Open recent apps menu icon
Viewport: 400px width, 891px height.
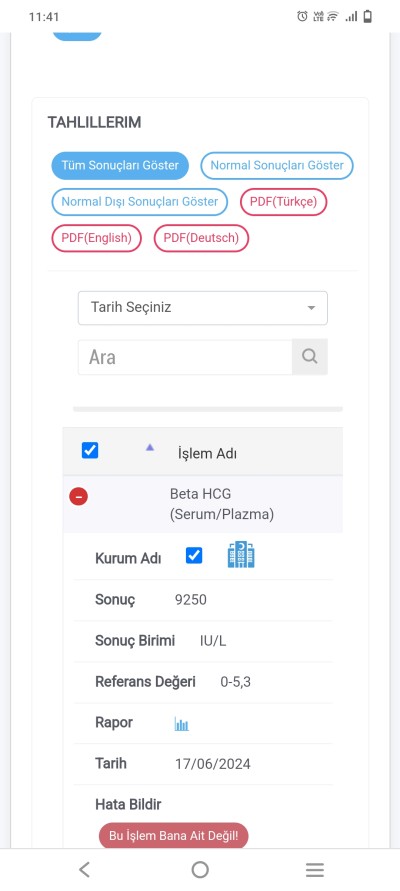[315, 869]
